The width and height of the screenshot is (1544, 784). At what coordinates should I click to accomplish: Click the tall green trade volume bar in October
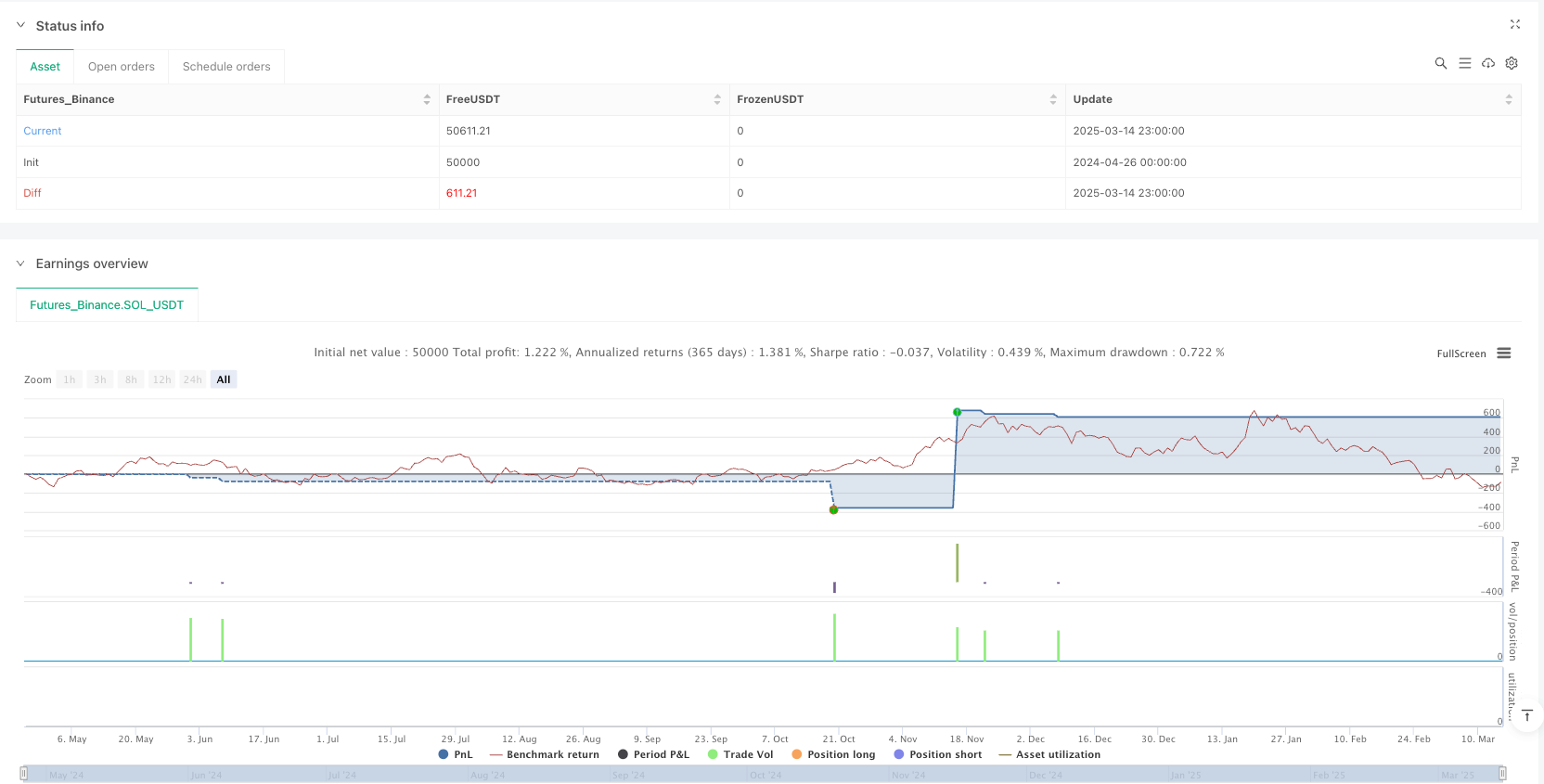click(834, 636)
